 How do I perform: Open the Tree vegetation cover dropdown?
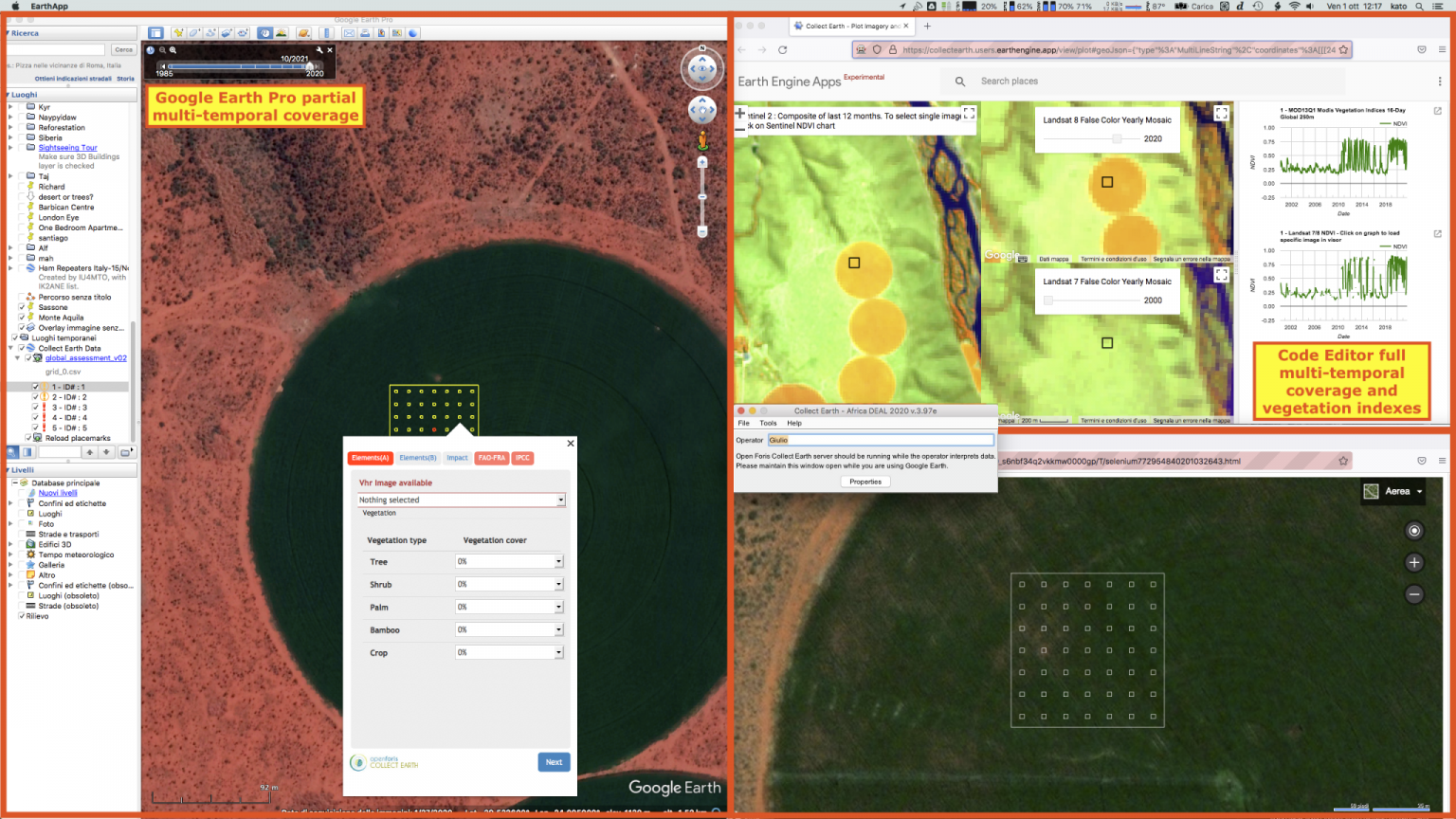click(509, 560)
